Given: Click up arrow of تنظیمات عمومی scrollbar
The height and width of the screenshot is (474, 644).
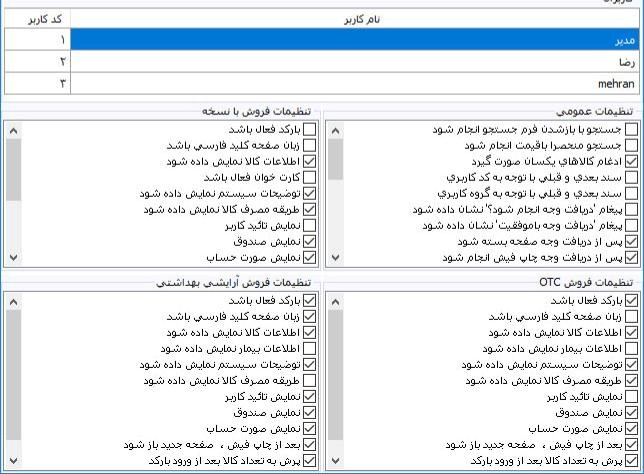Looking at the screenshot, I should [336, 131].
